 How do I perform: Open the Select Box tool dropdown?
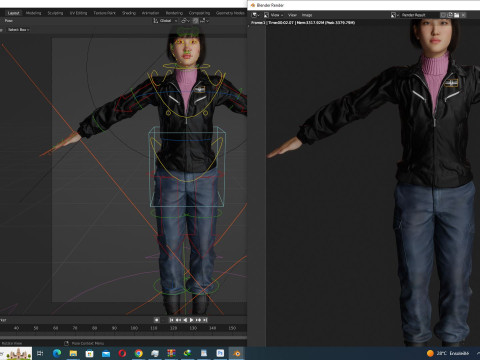[x=19, y=30]
